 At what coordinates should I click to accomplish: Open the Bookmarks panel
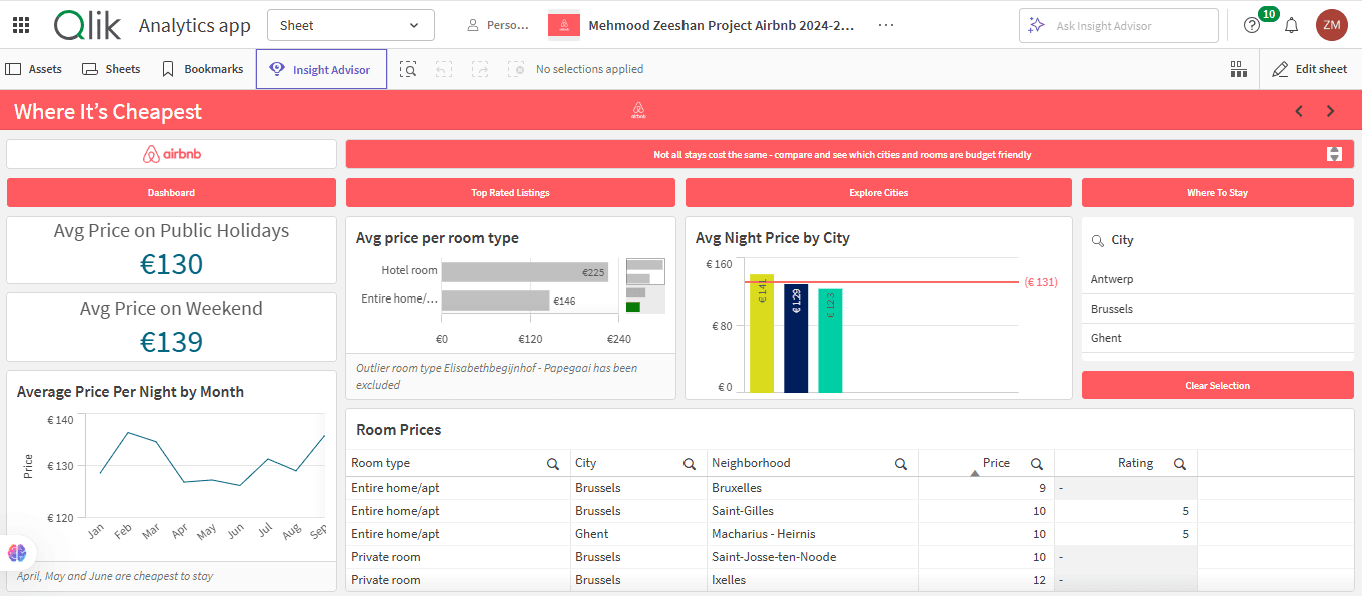[x=202, y=69]
